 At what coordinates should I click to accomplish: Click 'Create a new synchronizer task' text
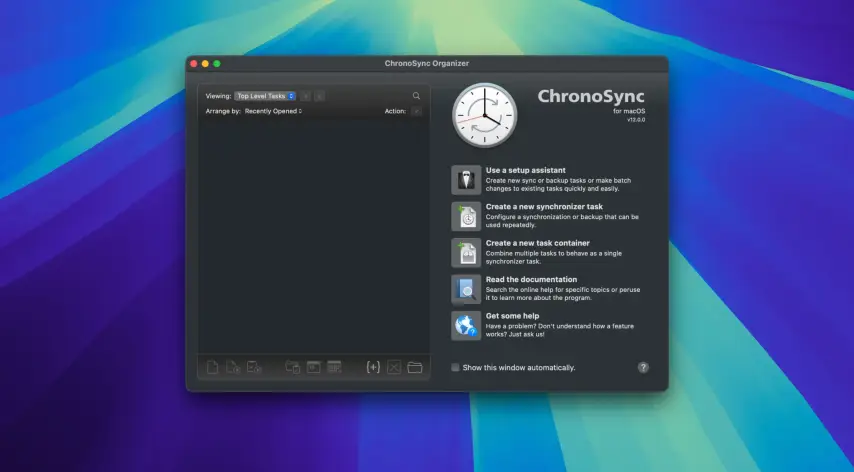544,207
